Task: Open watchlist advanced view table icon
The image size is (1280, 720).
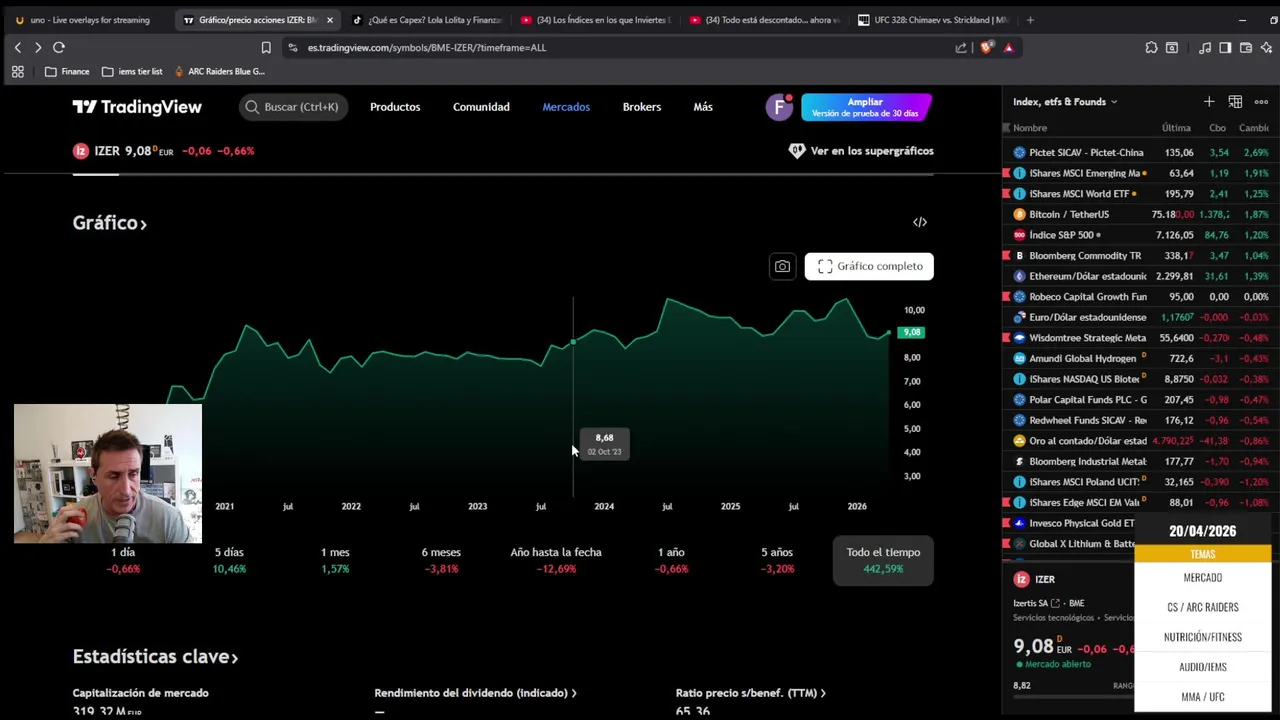Action: point(1235,101)
